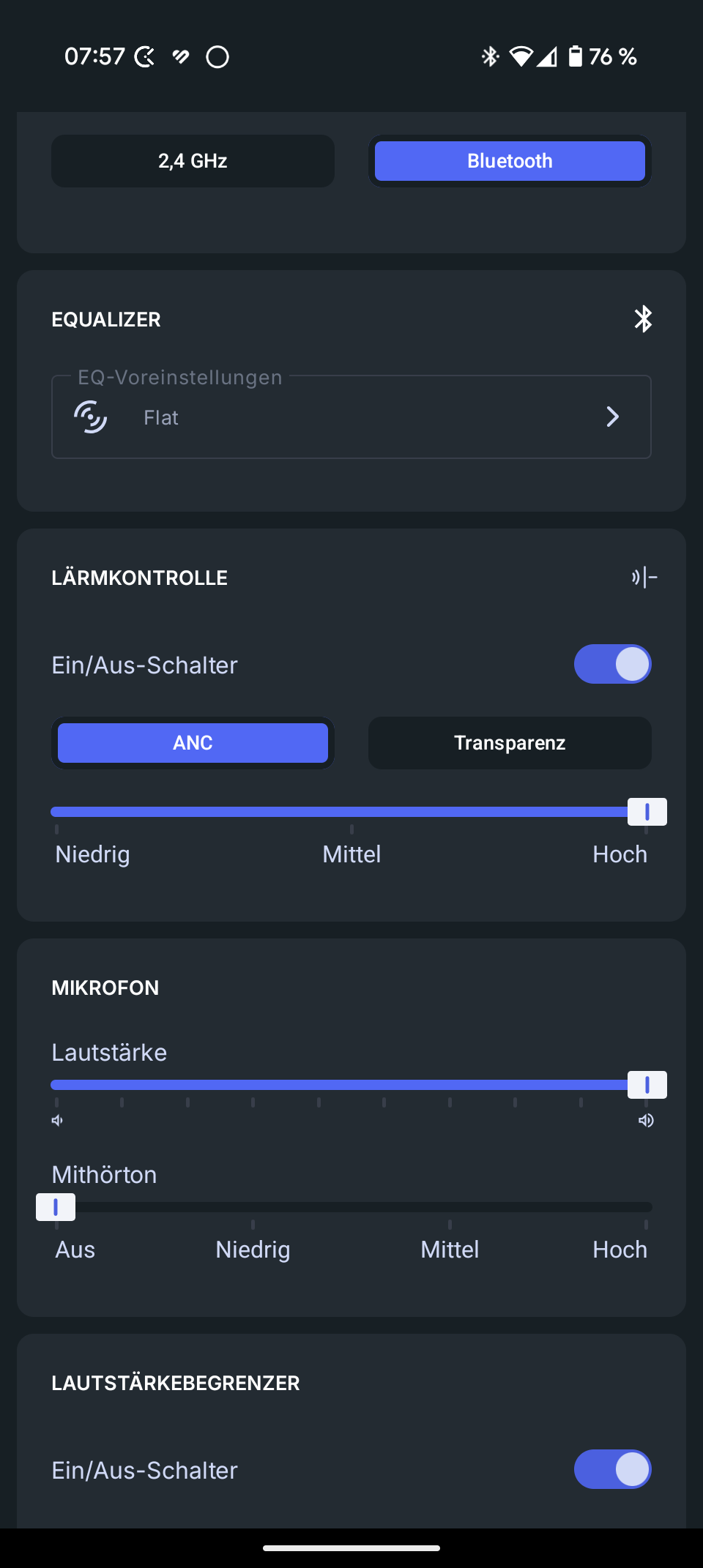Tap the high volume speaker icon
The height and width of the screenshot is (1568, 703).
coord(646,1121)
